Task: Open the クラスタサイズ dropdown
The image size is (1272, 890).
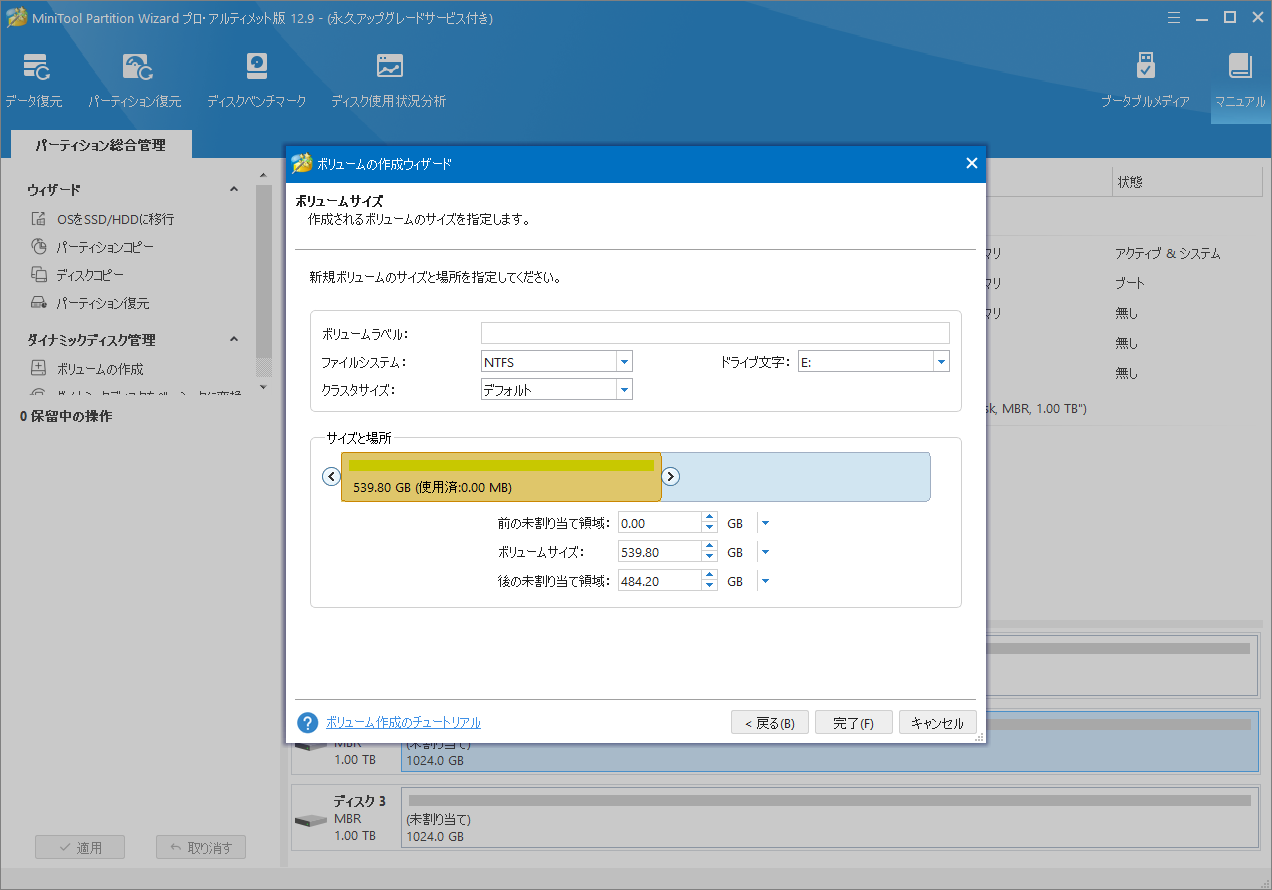Action: tap(624, 389)
